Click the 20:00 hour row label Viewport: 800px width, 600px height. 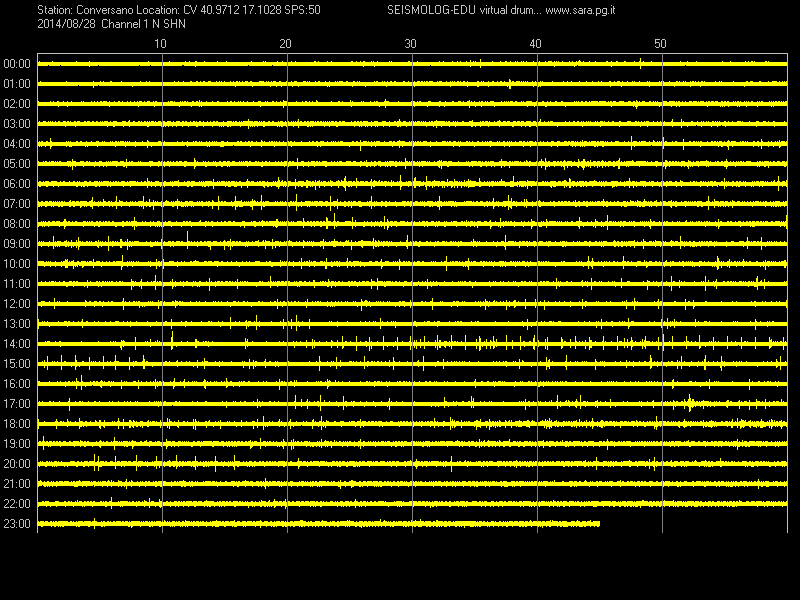17,464
